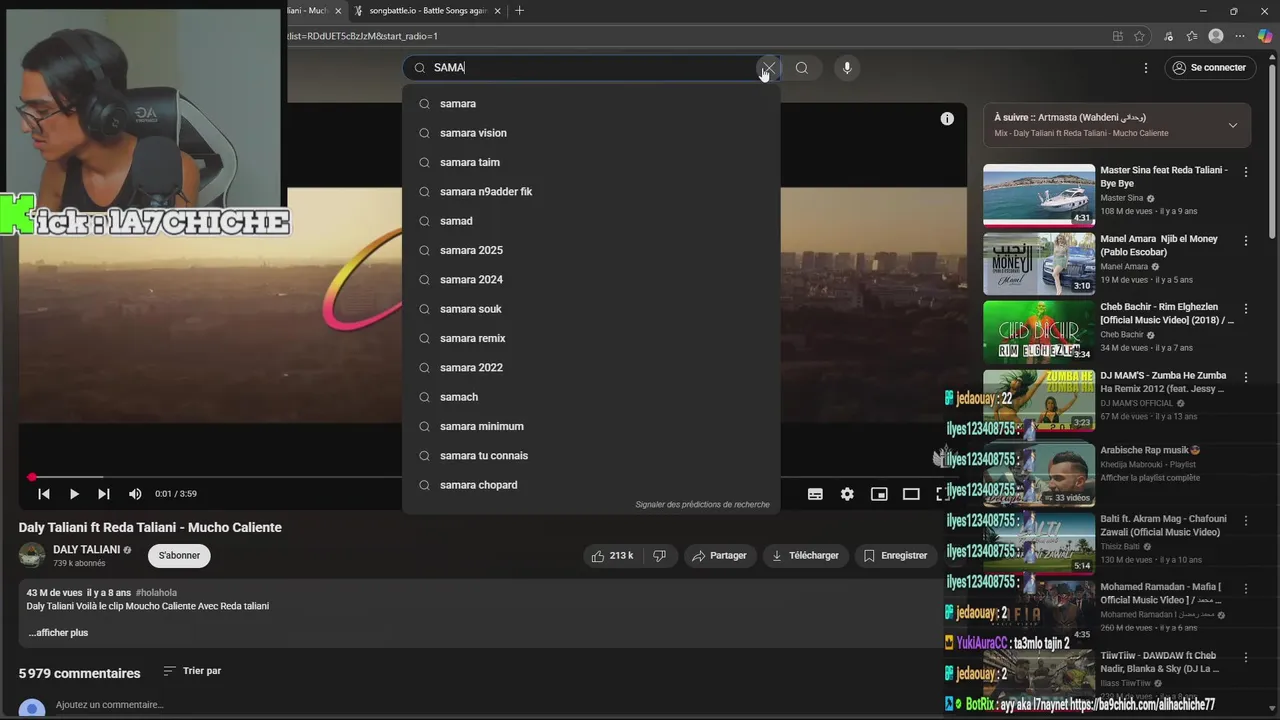
Task: Open options menu for Cheb Bachir Rim Elghezlen
Action: click(1246, 309)
